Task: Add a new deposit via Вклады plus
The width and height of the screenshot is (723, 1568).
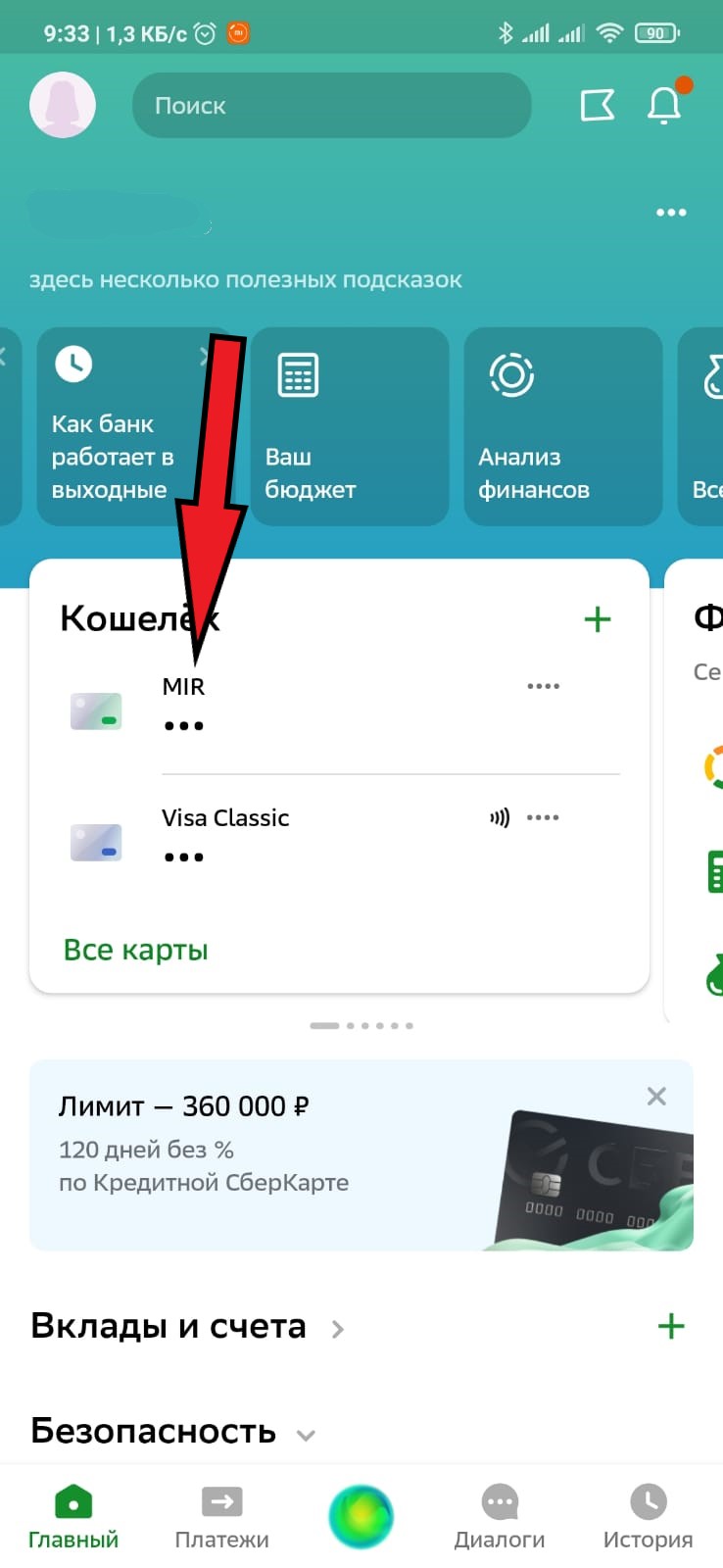Action: (671, 1326)
